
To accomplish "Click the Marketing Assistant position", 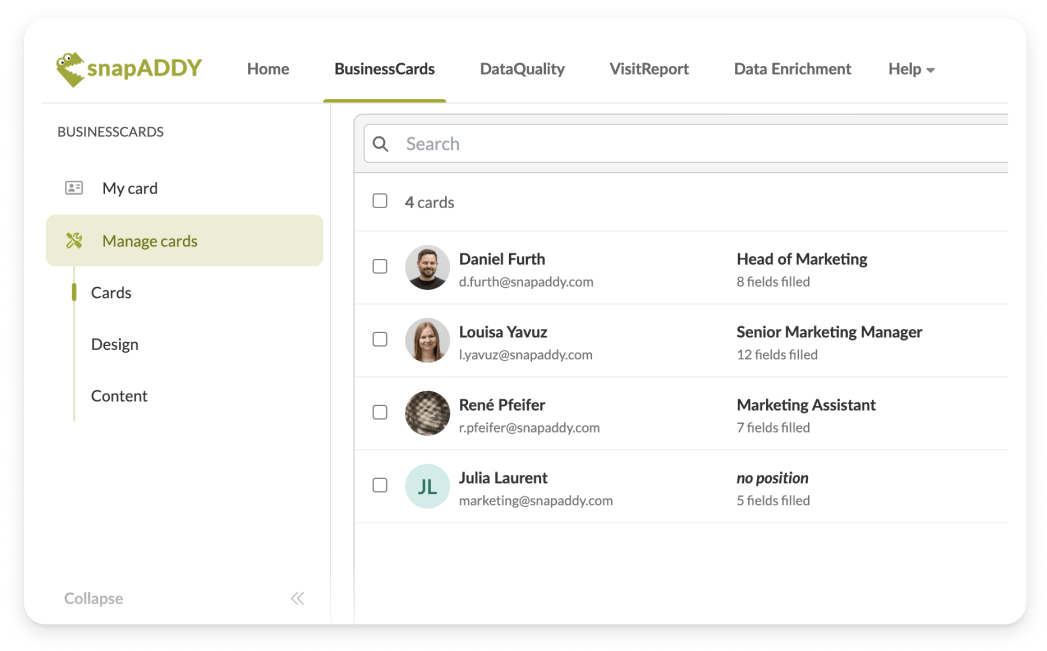I will click(806, 405).
